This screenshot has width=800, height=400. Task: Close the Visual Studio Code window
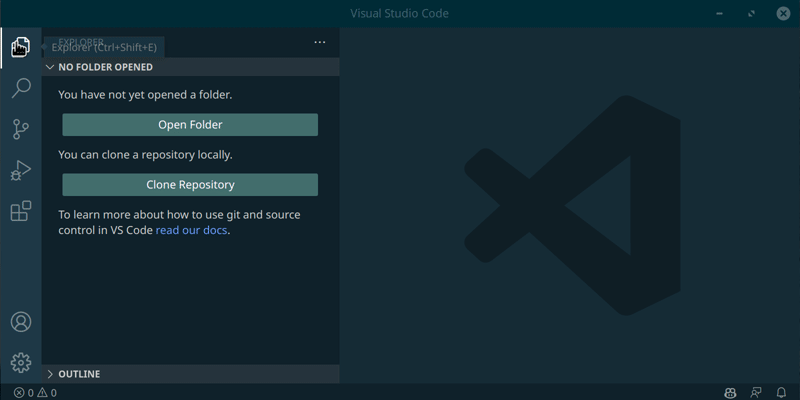tap(783, 14)
